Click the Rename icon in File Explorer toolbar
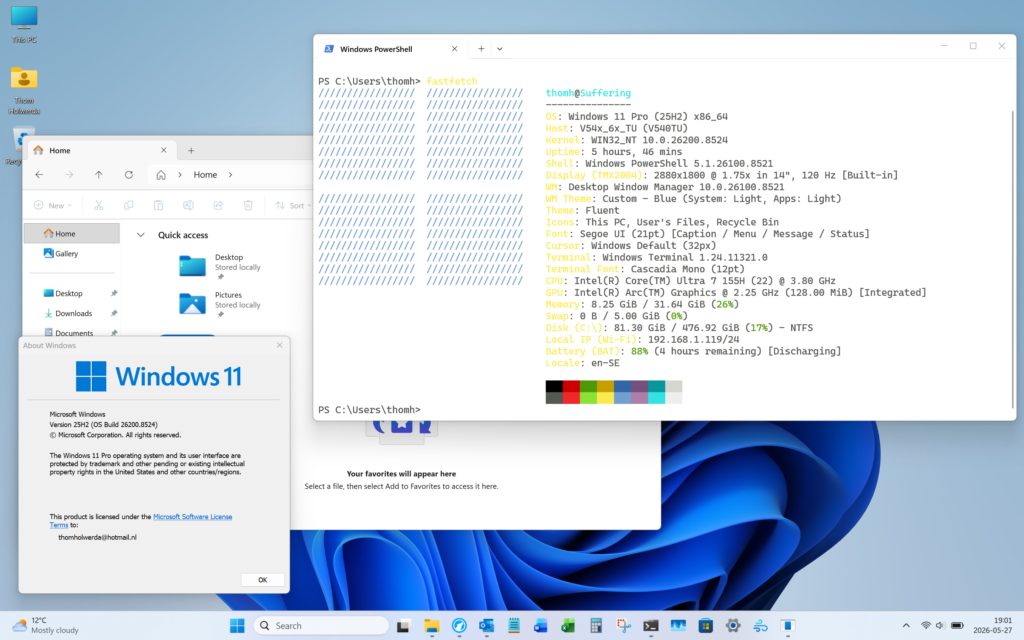This screenshot has width=1024, height=640. point(188,205)
